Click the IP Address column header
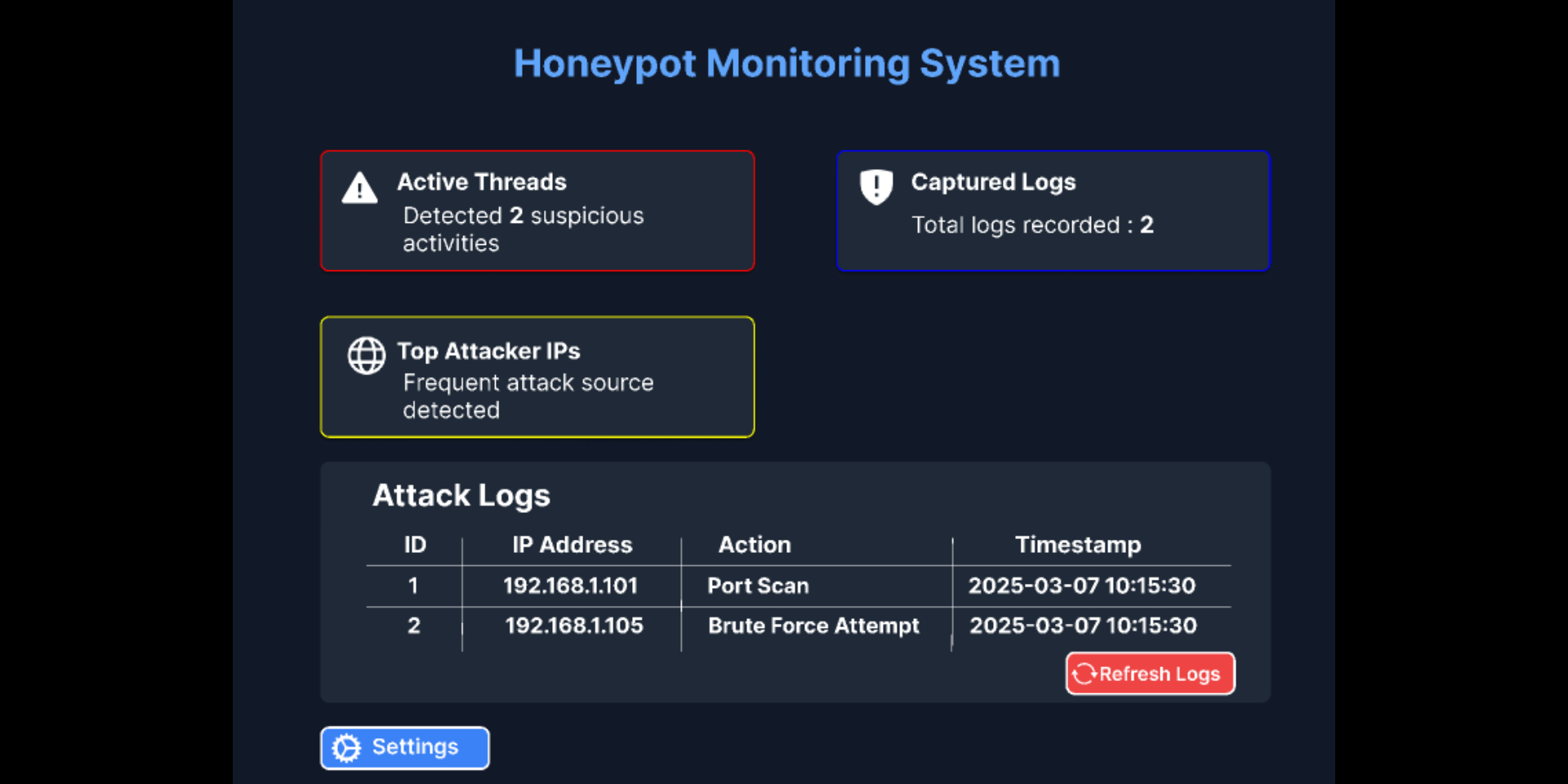This screenshot has height=784, width=1568. 572,545
